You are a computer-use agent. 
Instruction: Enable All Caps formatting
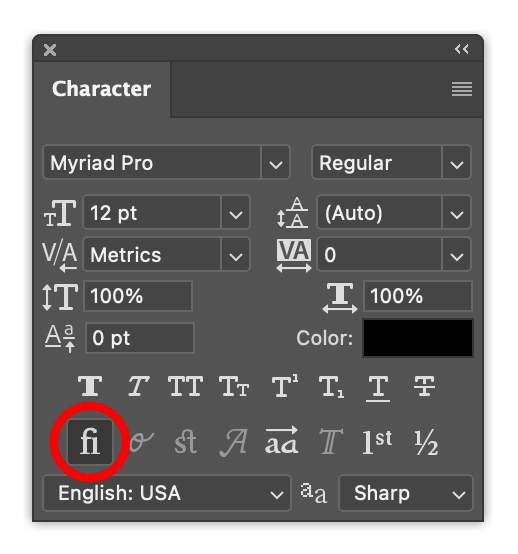click(186, 386)
